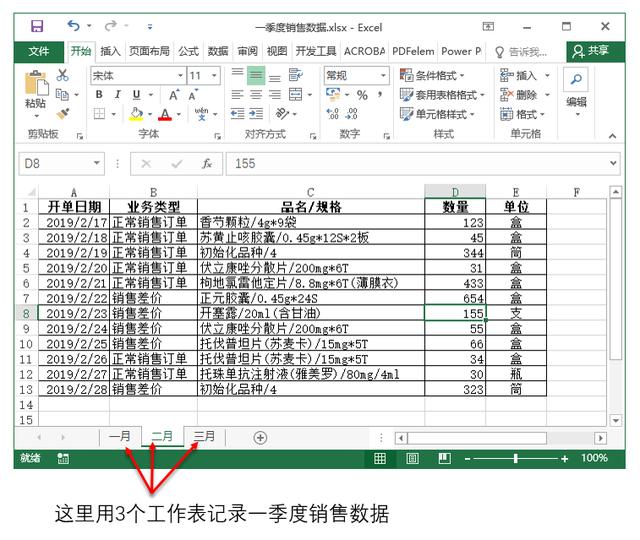Apply cell borders

coord(99,114)
